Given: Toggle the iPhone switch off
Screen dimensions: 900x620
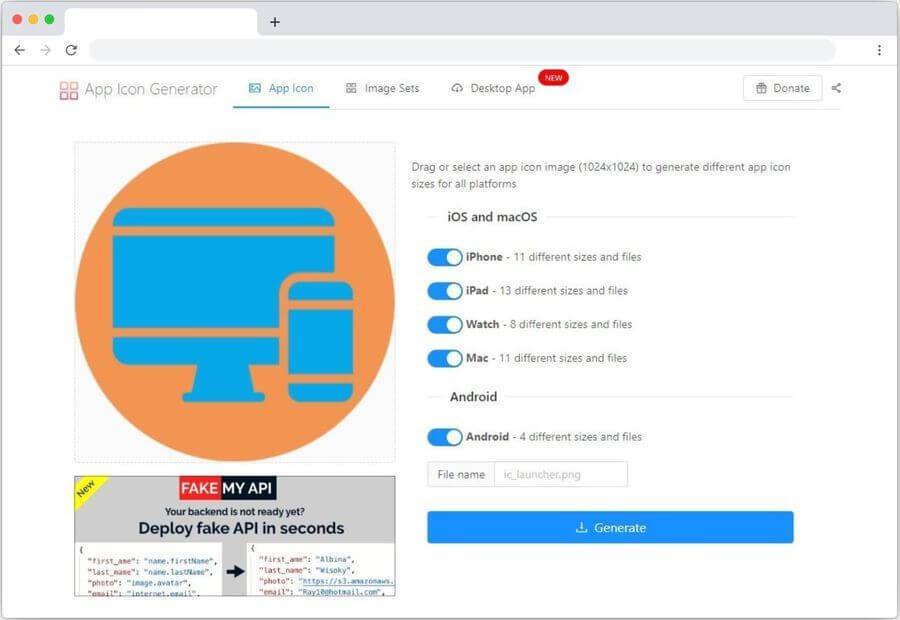Looking at the screenshot, I should tap(445, 257).
